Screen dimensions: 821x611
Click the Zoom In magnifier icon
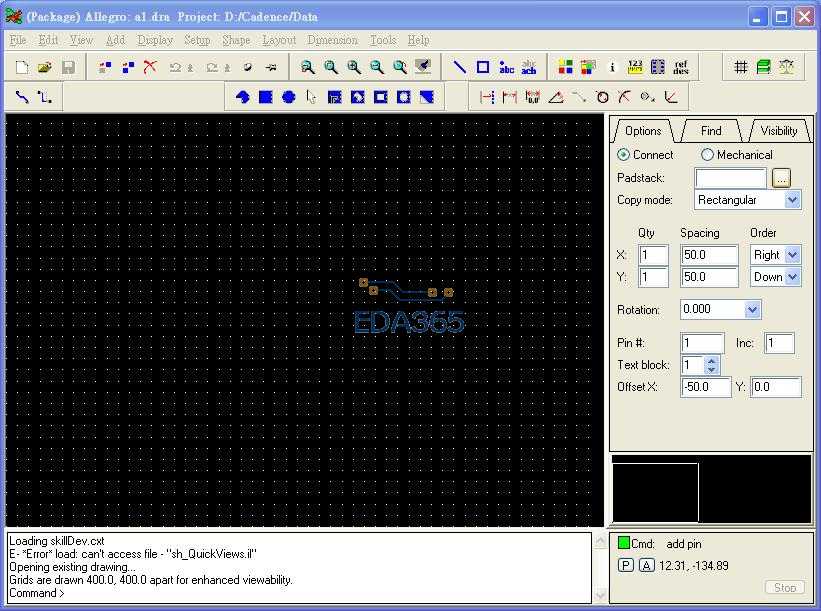(353, 67)
